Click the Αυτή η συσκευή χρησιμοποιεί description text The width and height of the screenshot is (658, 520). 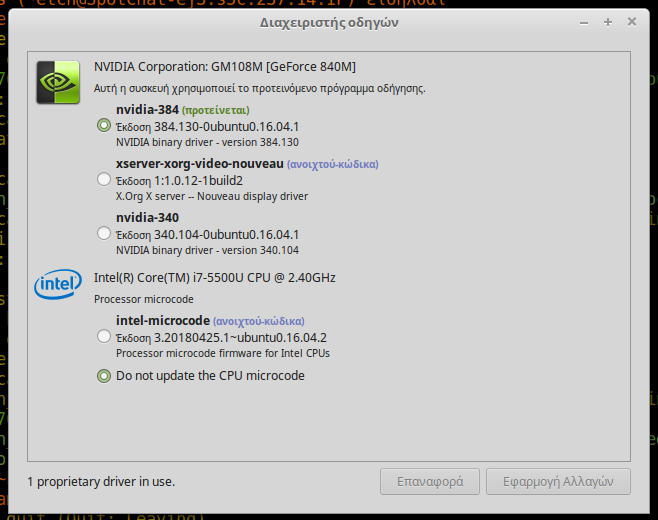(260, 89)
